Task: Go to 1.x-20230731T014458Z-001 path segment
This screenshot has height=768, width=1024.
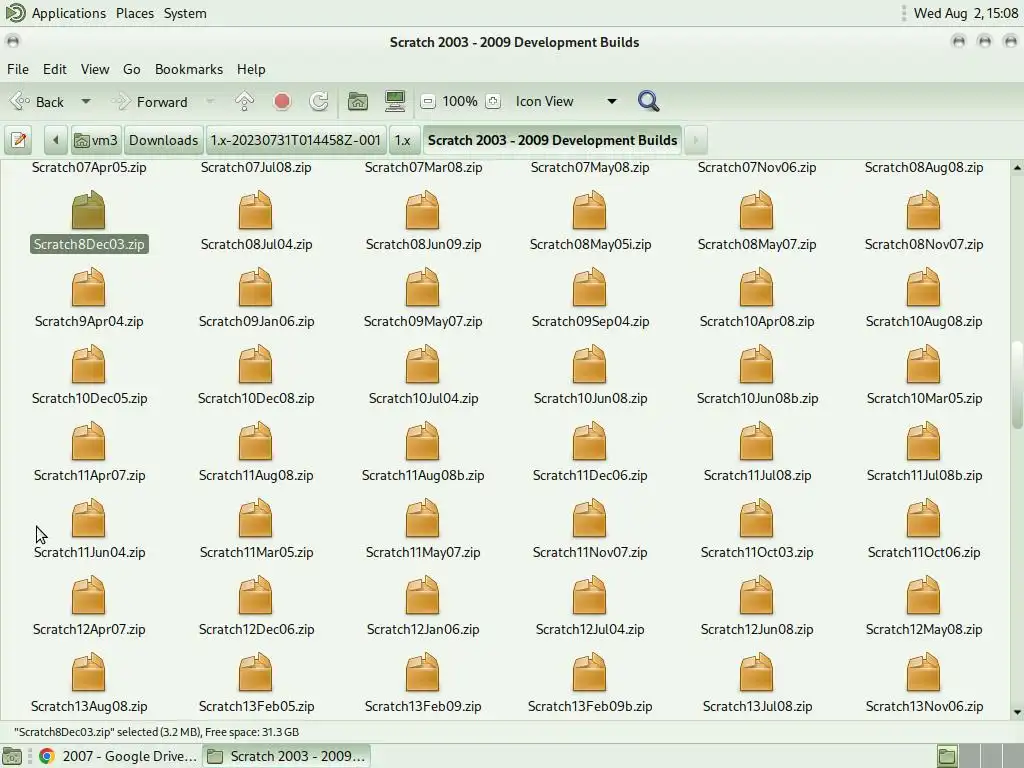Action: (295, 140)
